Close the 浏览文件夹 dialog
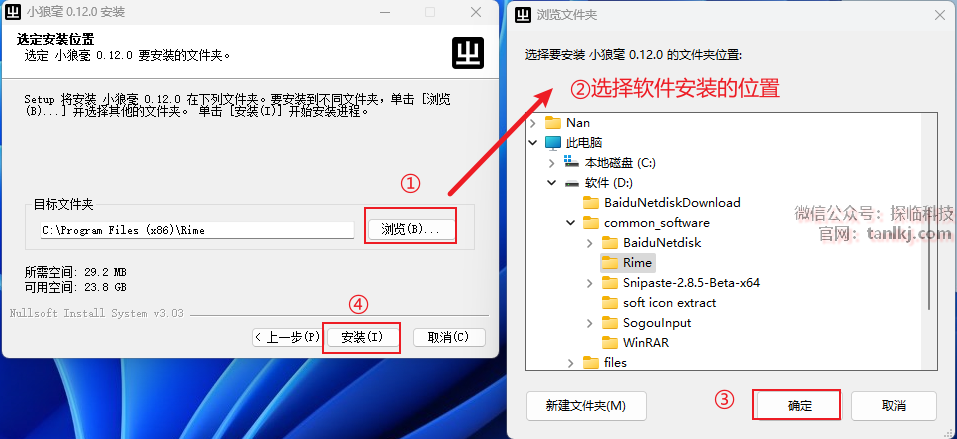The height and width of the screenshot is (439, 957). (939, 15)
